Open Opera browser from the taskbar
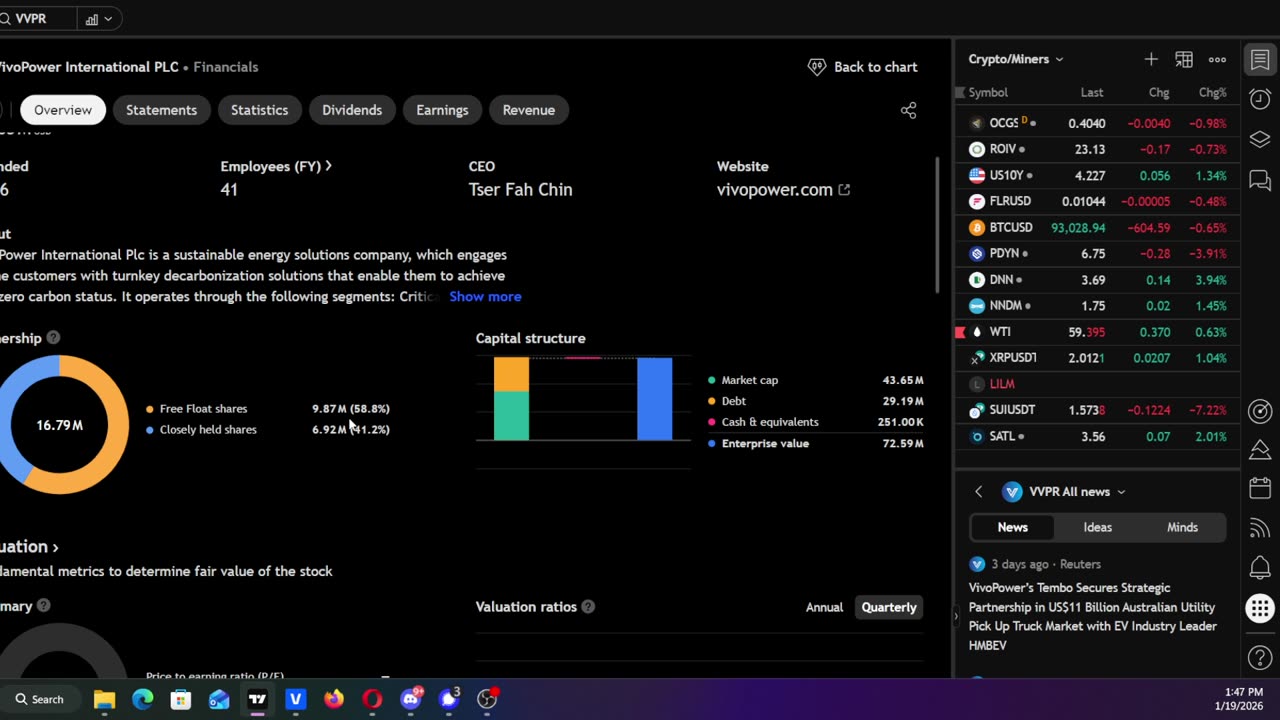The height and width of the screenshot is (720, 1280). pos(372,699)
